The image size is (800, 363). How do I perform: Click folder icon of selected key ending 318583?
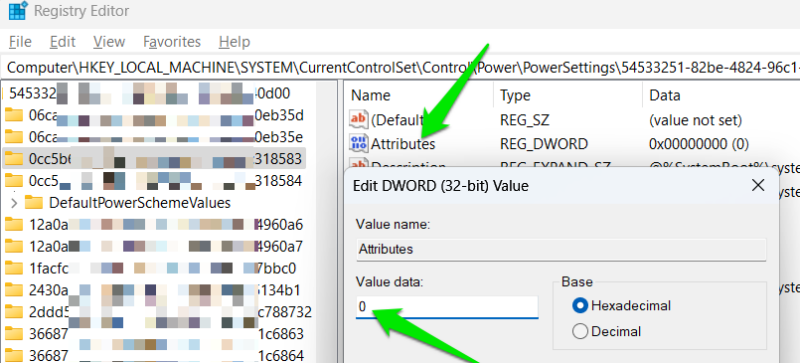[x=14, y=159]
